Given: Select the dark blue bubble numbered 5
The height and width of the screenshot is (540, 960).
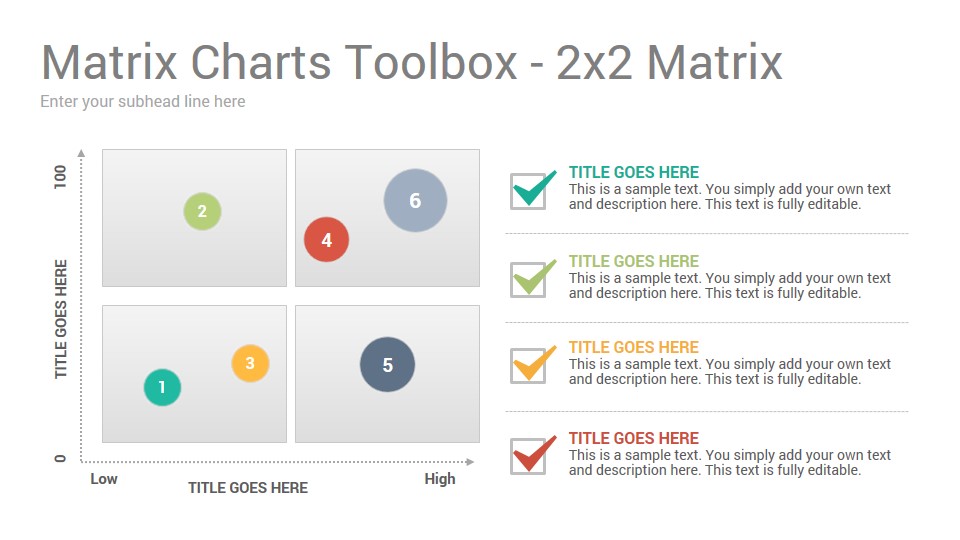Looking at the screenshot, I should point(388,364).
